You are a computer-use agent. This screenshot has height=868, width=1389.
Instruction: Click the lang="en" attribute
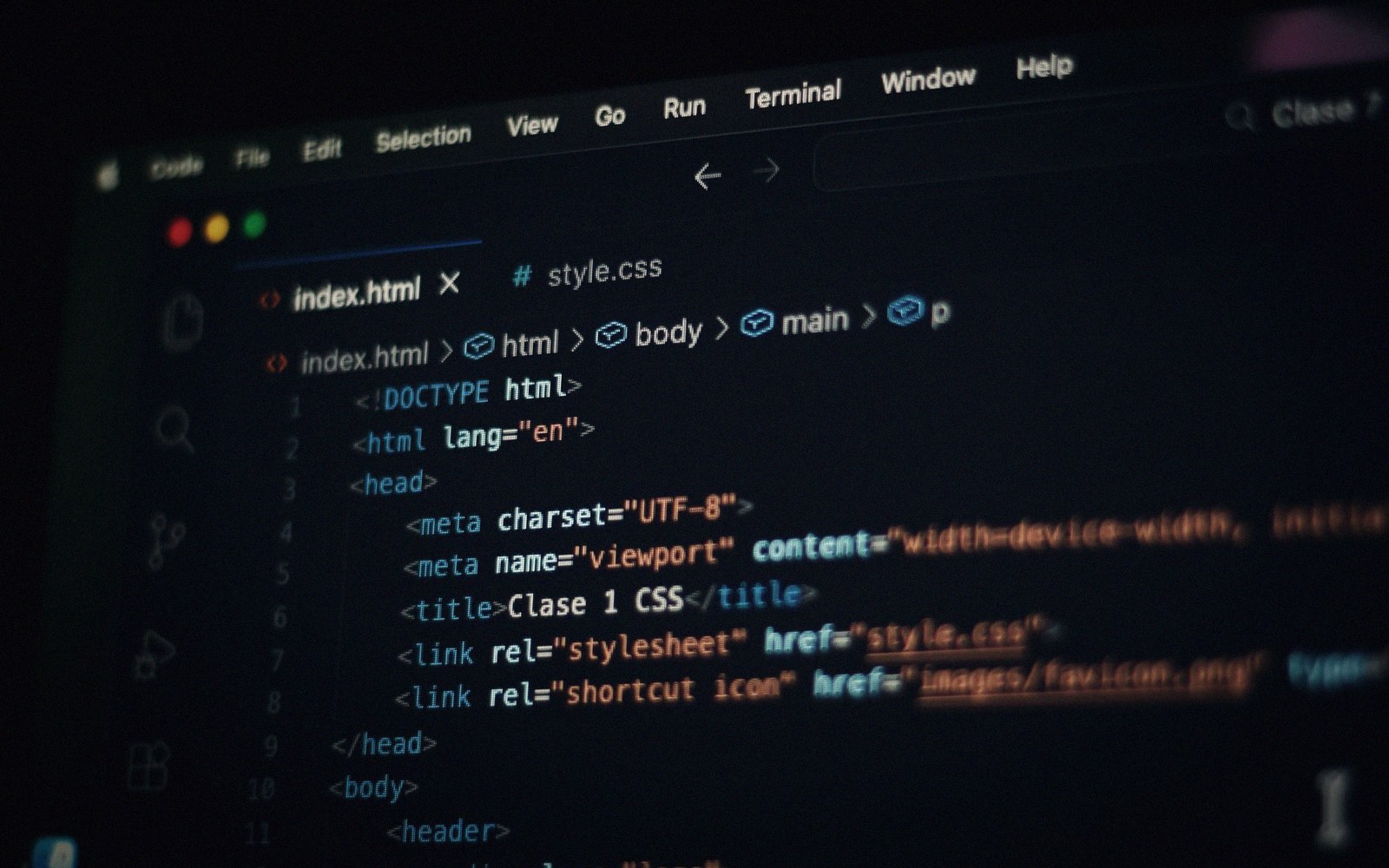pyautogui.click(x=510, y=433)
